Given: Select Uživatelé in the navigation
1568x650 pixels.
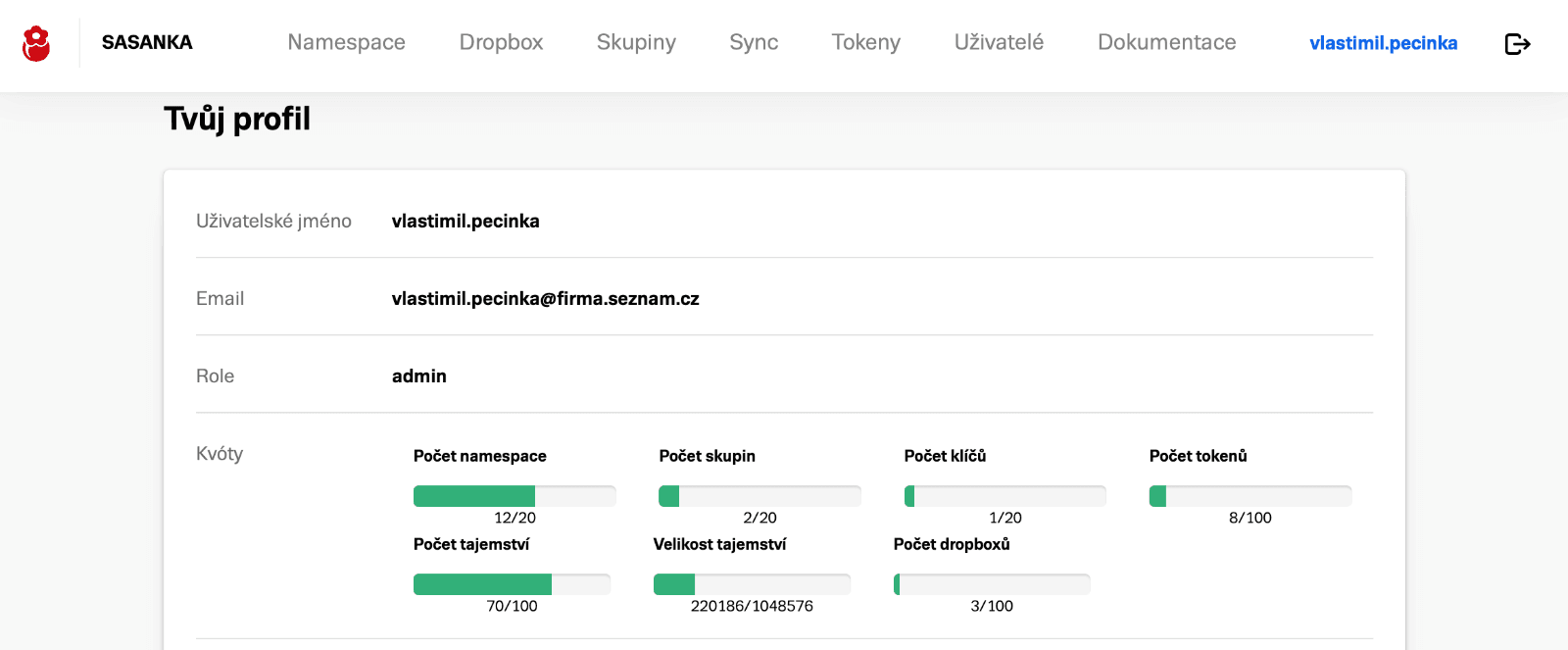Looking at the screenshot, I should click(x=999, y=42).
